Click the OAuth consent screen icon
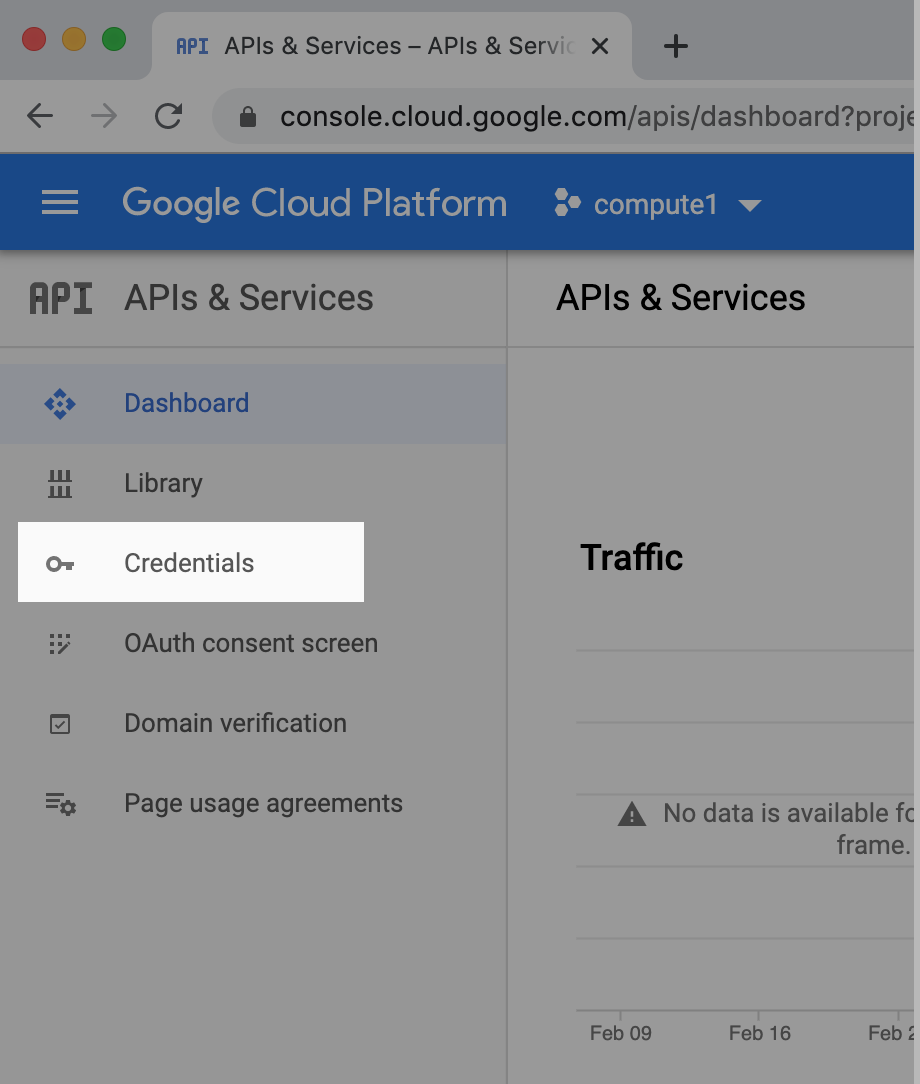The height and width of the screenshot is (1084, 920). tap(60, 644)
